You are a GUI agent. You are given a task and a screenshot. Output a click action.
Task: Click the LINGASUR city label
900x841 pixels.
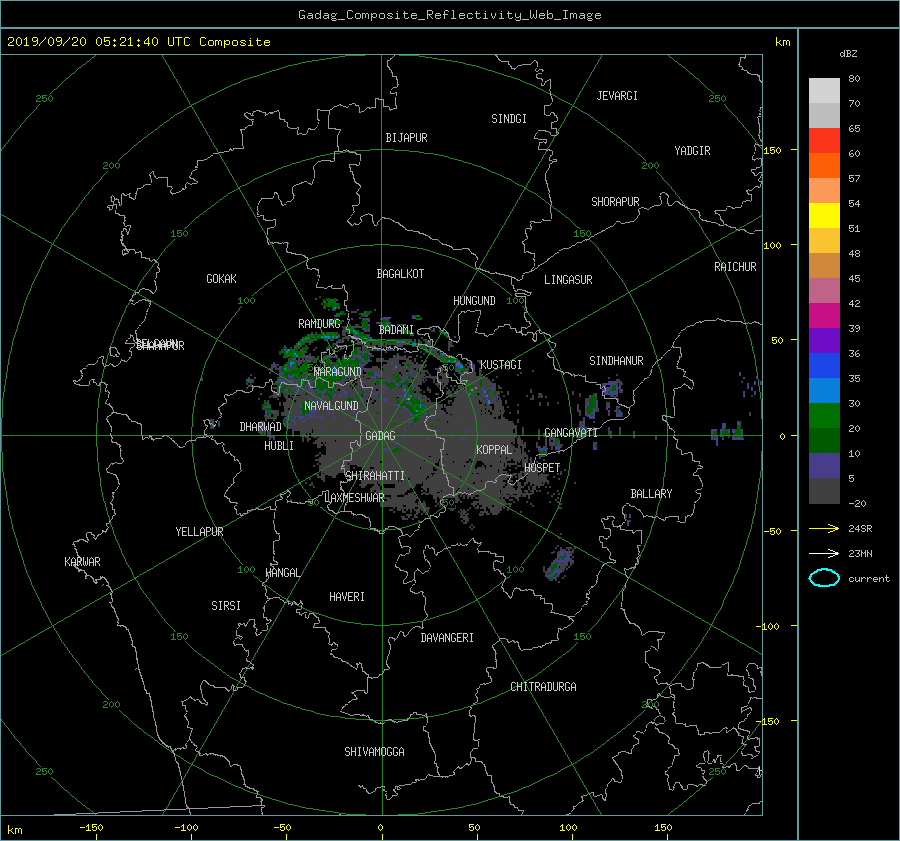pos(568,280)
